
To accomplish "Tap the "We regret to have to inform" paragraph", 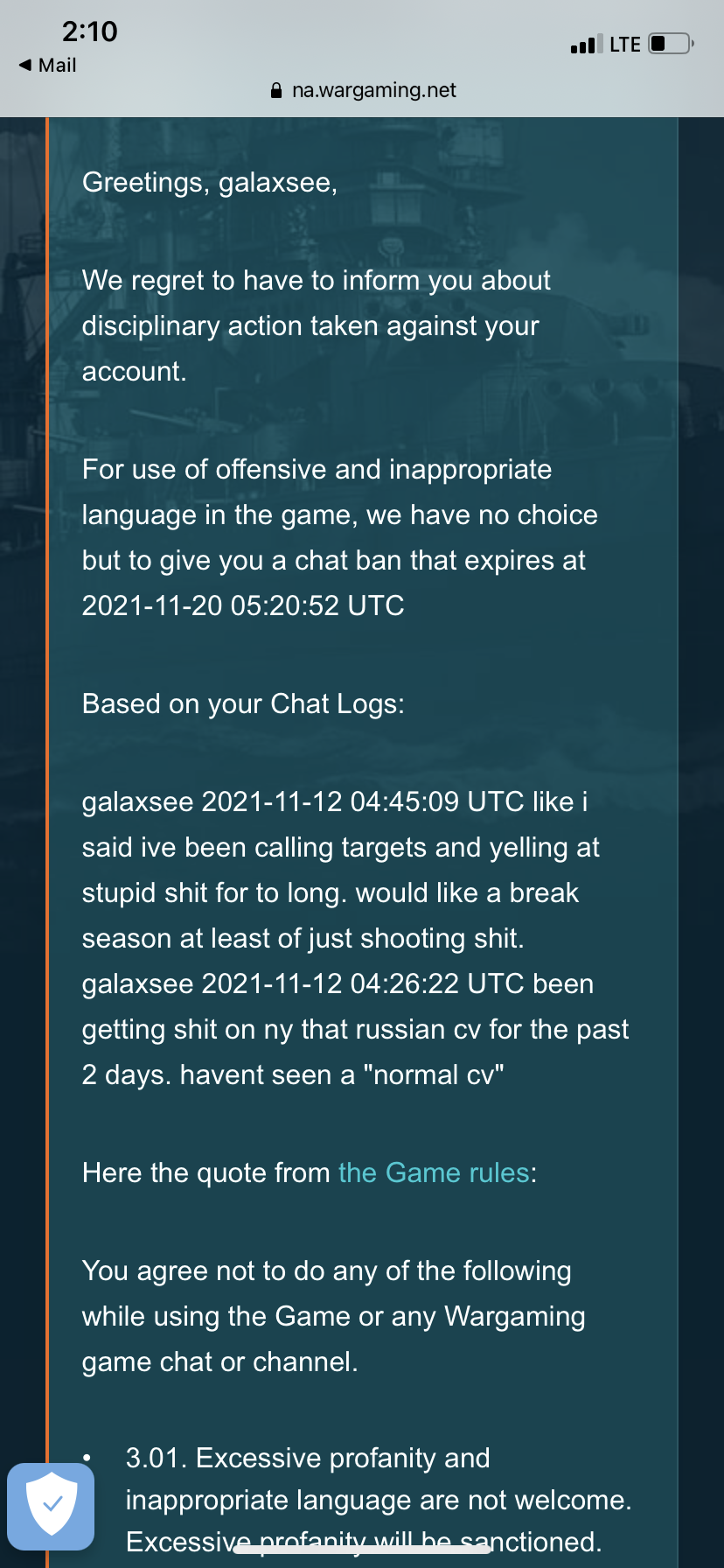I will pyautogui.click(x=316, y=325).
